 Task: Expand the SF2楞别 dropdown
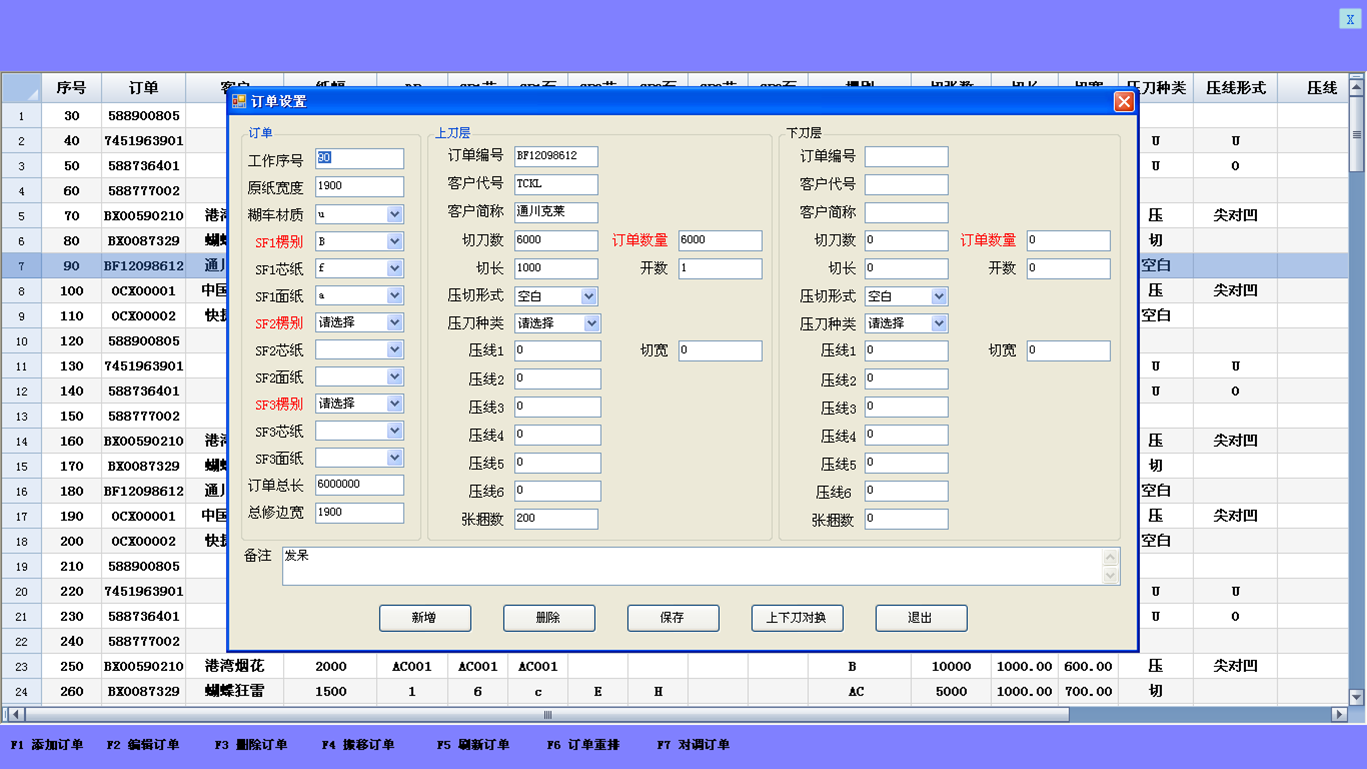(395, 322)
